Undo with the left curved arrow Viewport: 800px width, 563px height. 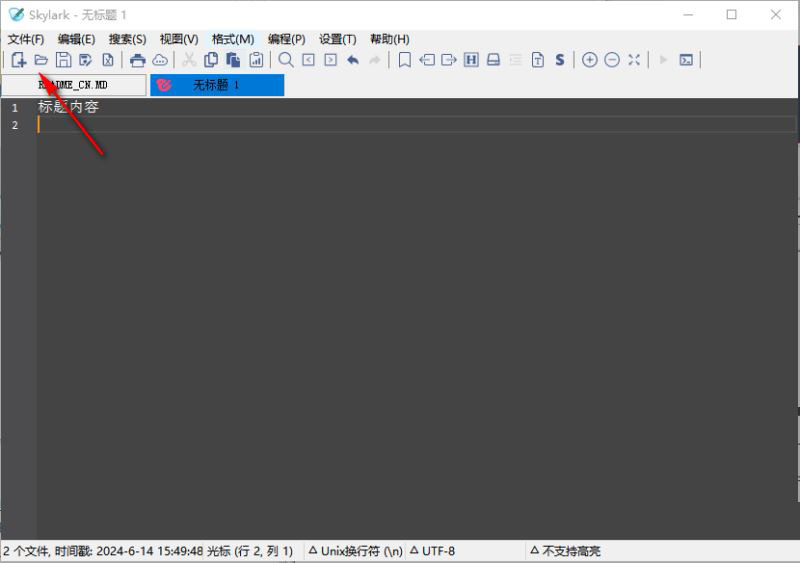coord(353,60)
